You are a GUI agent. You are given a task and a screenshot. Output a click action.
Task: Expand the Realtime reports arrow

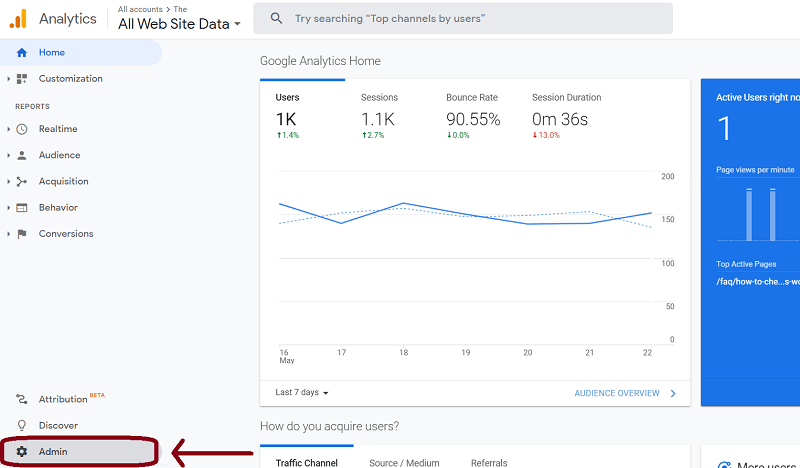tap(8, 129)
